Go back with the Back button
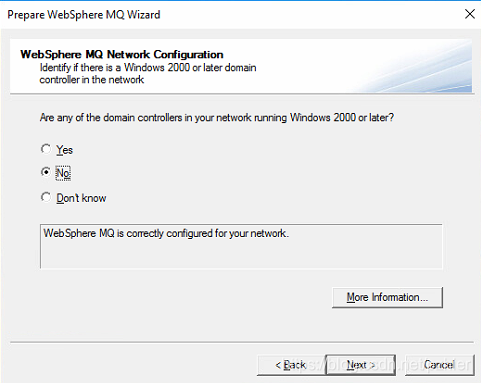The width and height of the screenshot is (481, 383). 291,365
